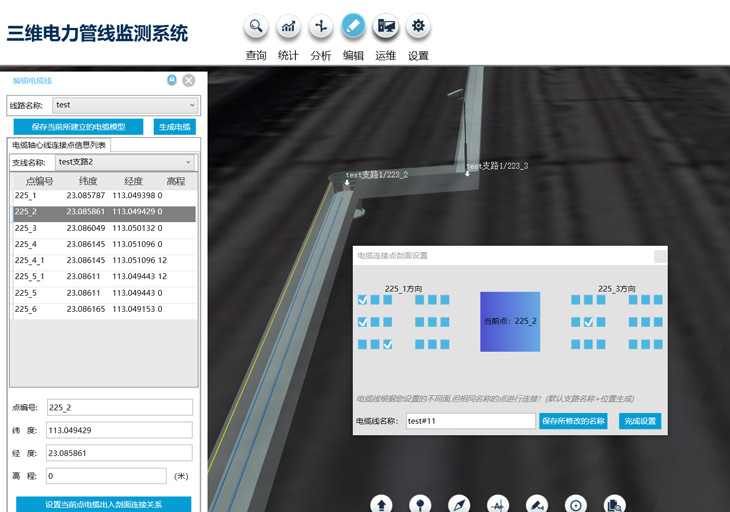This screenshot has width=730, height=512.
Task: Click the compass icon in bottom toolbar
Action: 459,505
